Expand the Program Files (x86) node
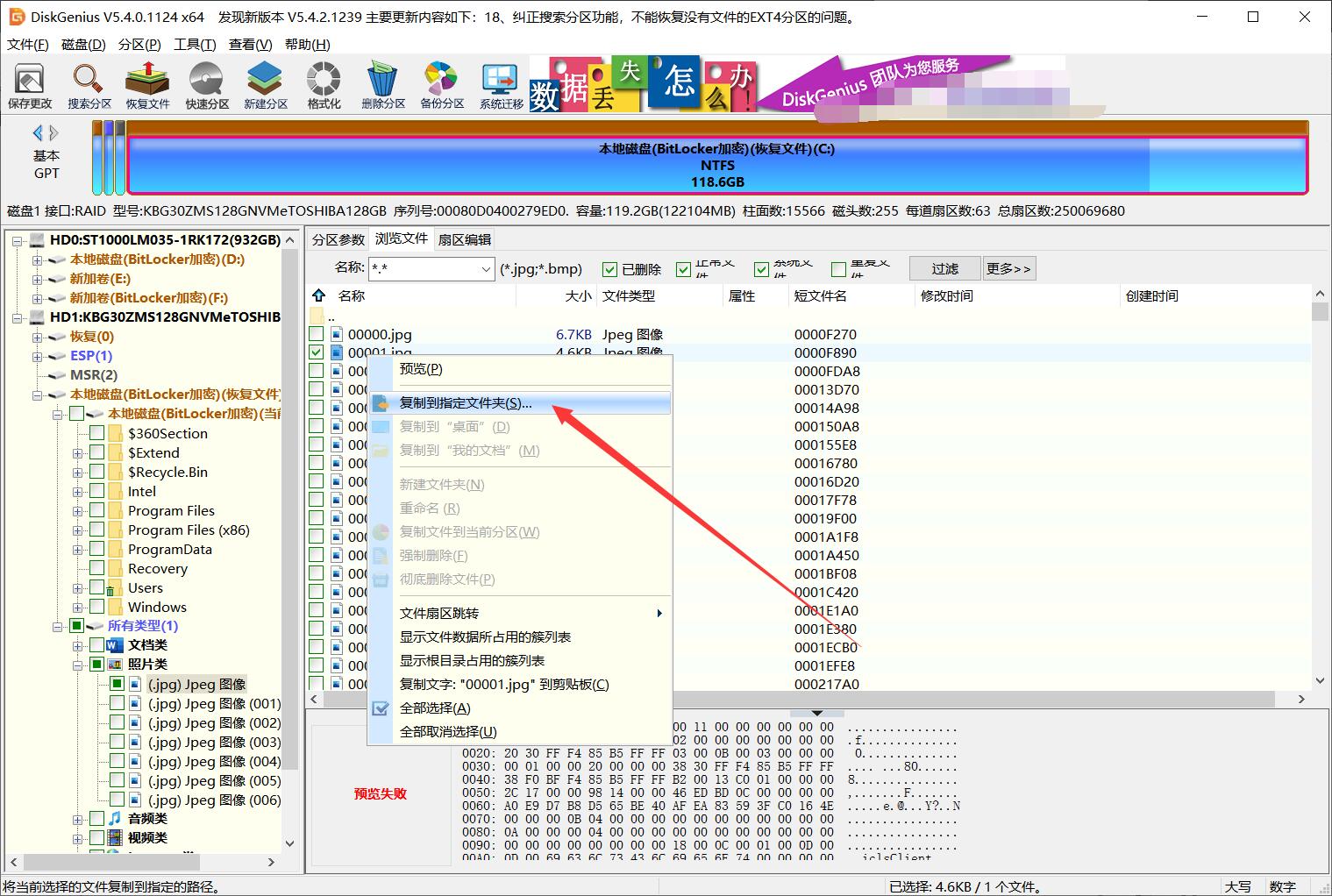This screenshot has width=1332, height=896. point(78,530)
